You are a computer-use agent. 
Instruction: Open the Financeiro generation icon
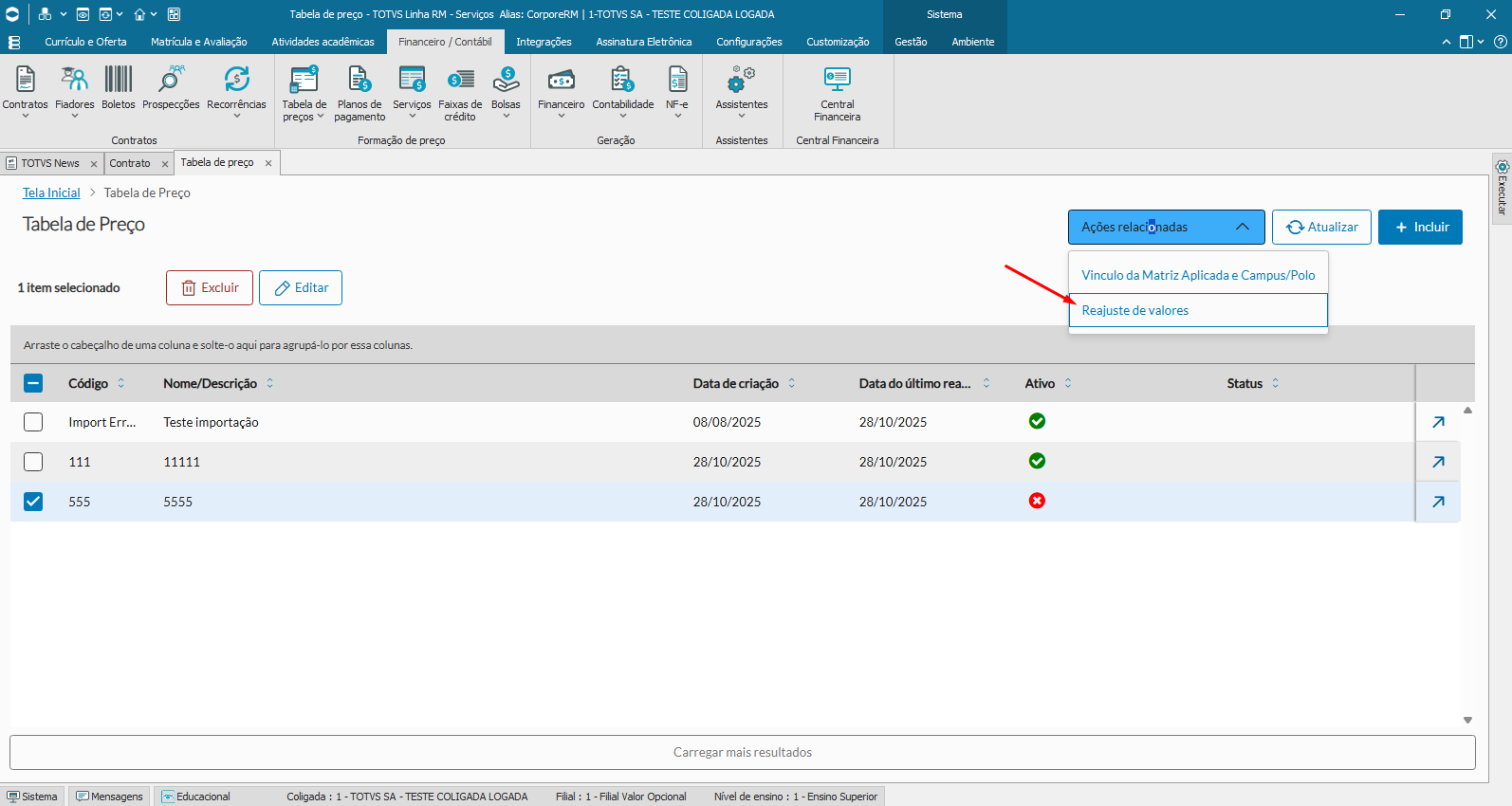pyautogui.click(x=562, y=80)
